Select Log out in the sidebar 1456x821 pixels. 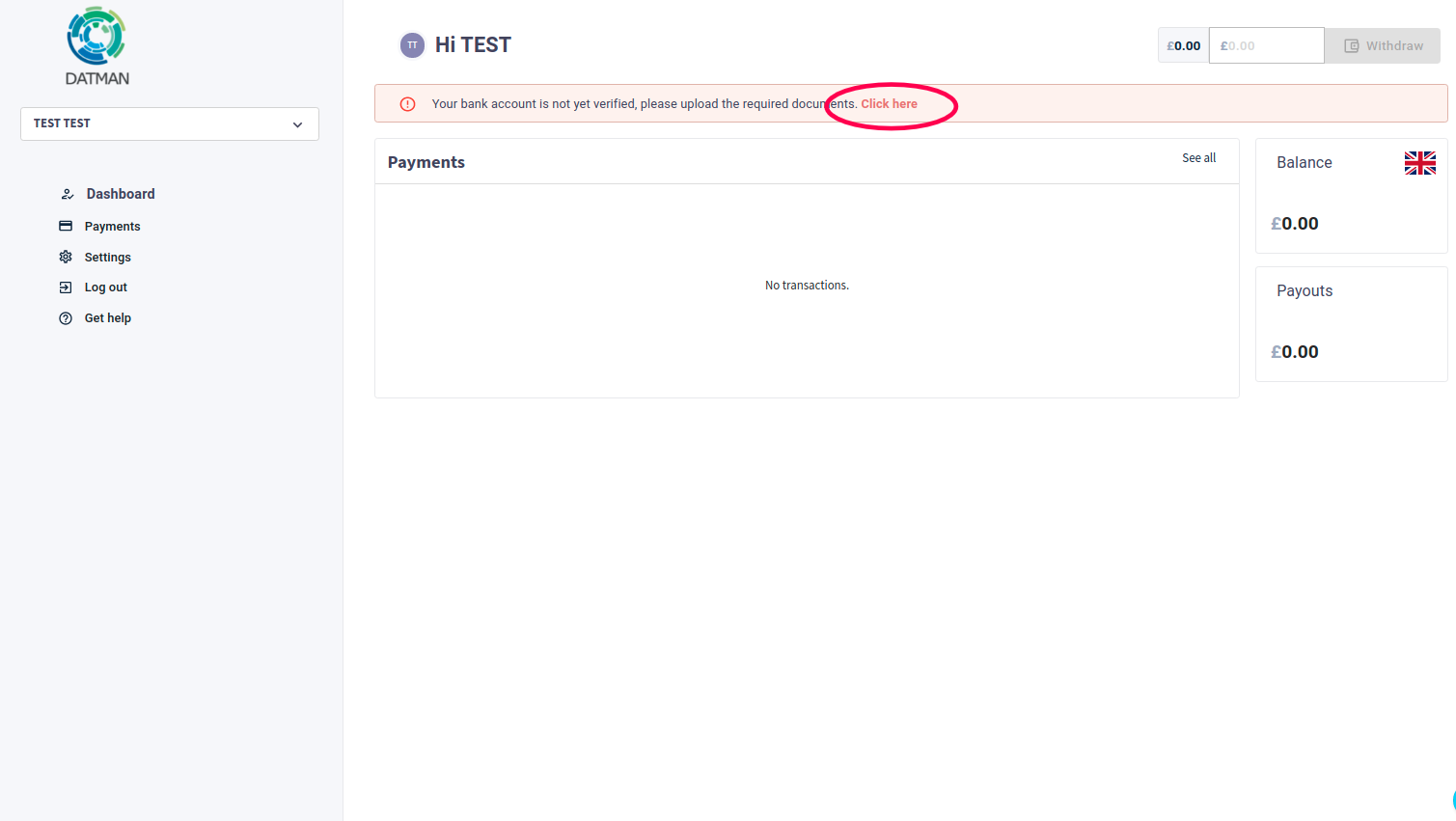coord(105,287)
